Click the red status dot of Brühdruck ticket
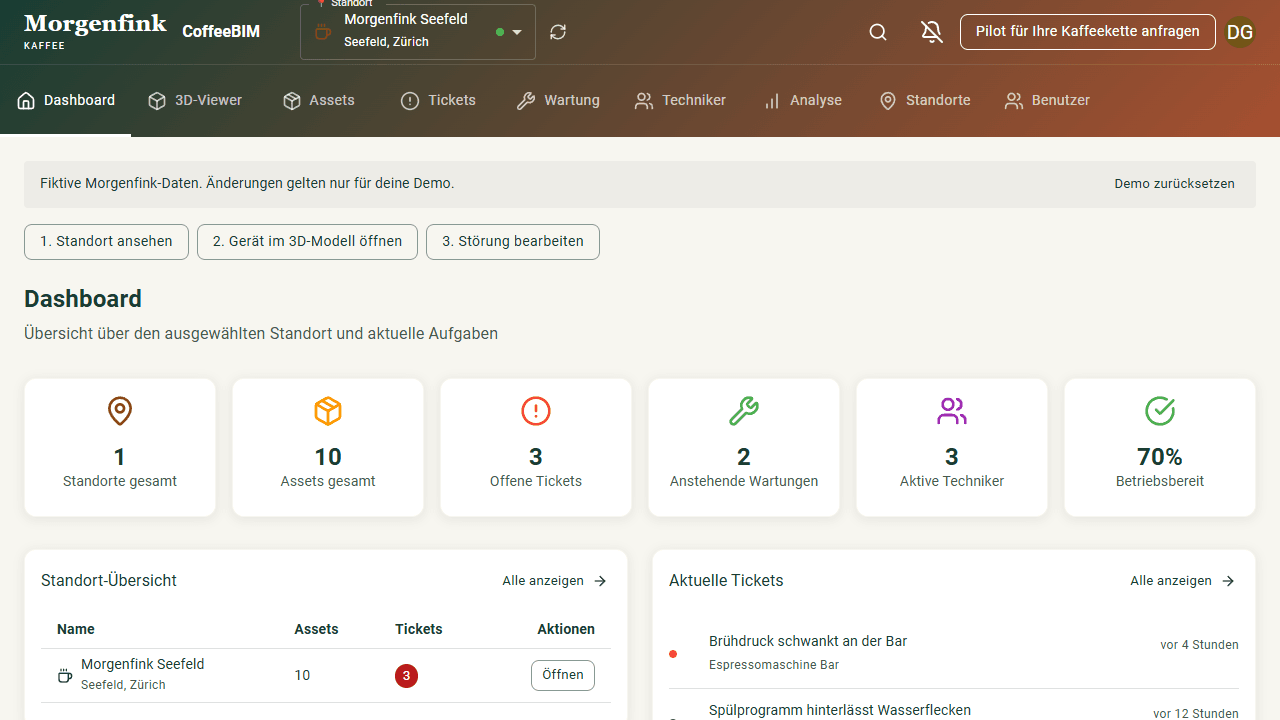The image size is (1280, 720). point(673,654)
